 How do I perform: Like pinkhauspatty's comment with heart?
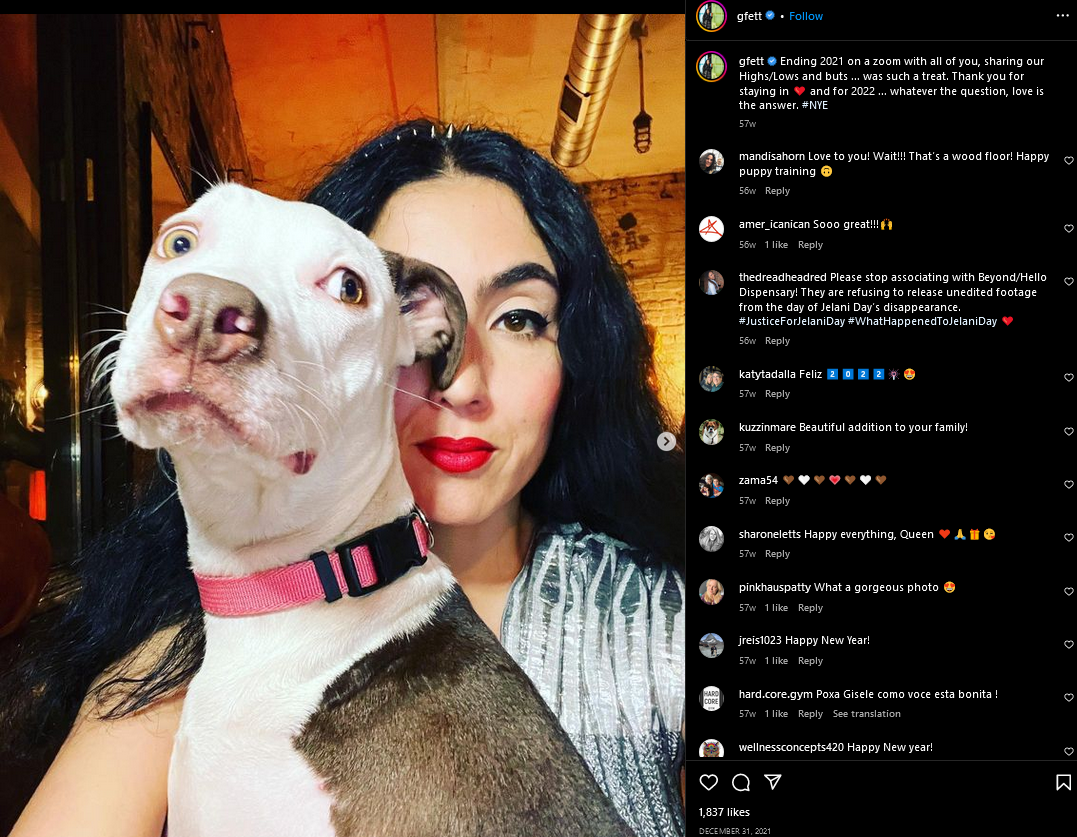1069,591
